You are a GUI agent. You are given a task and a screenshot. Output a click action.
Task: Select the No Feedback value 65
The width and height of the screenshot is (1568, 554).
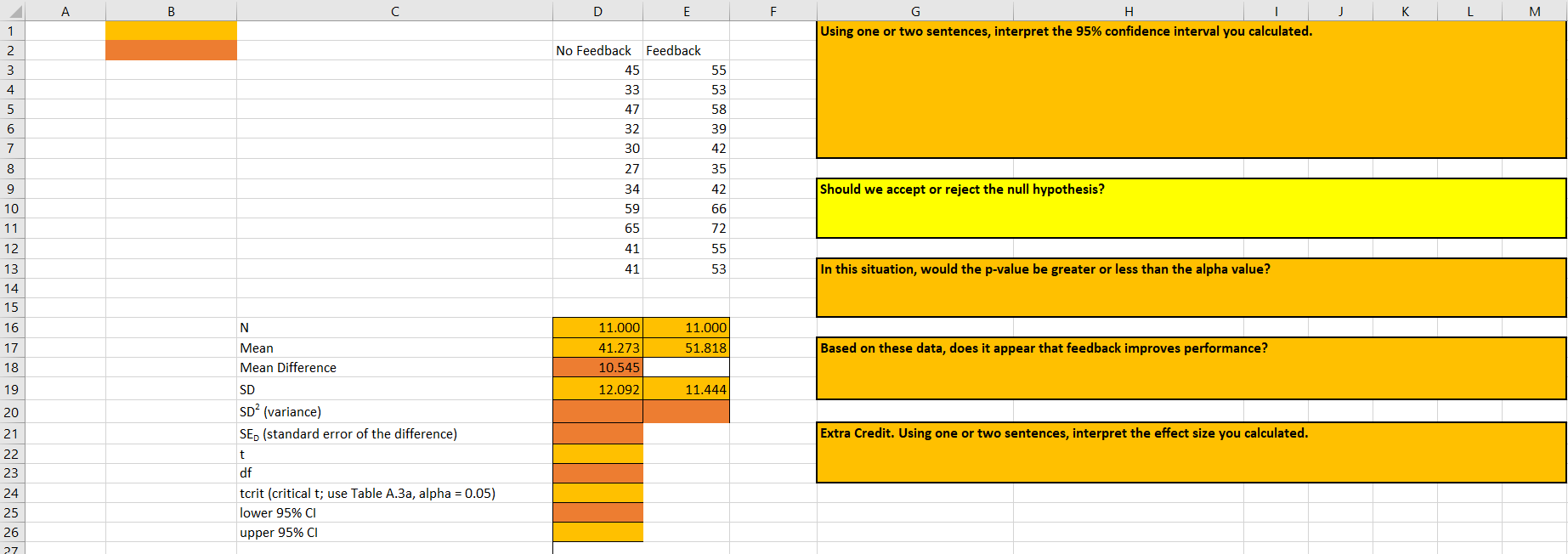click(597, 228)
